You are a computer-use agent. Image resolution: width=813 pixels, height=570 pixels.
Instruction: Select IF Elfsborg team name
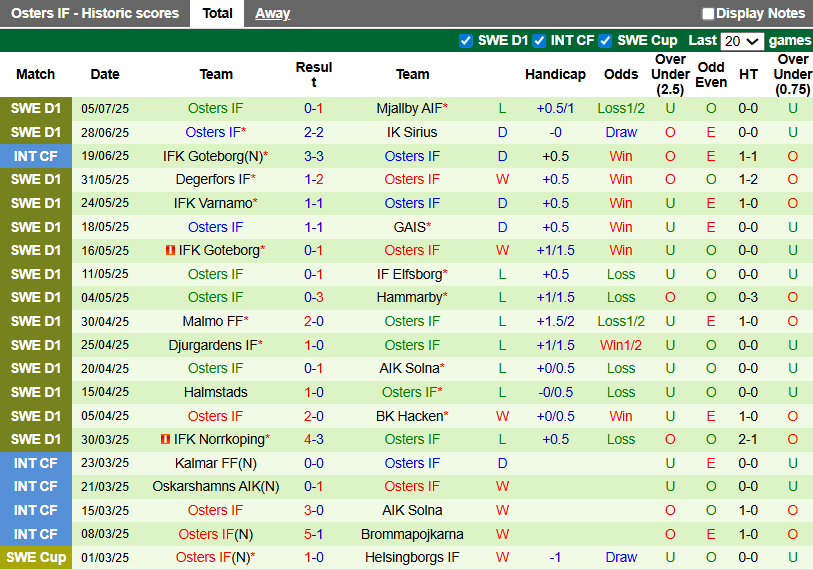(x=412, y=274)
